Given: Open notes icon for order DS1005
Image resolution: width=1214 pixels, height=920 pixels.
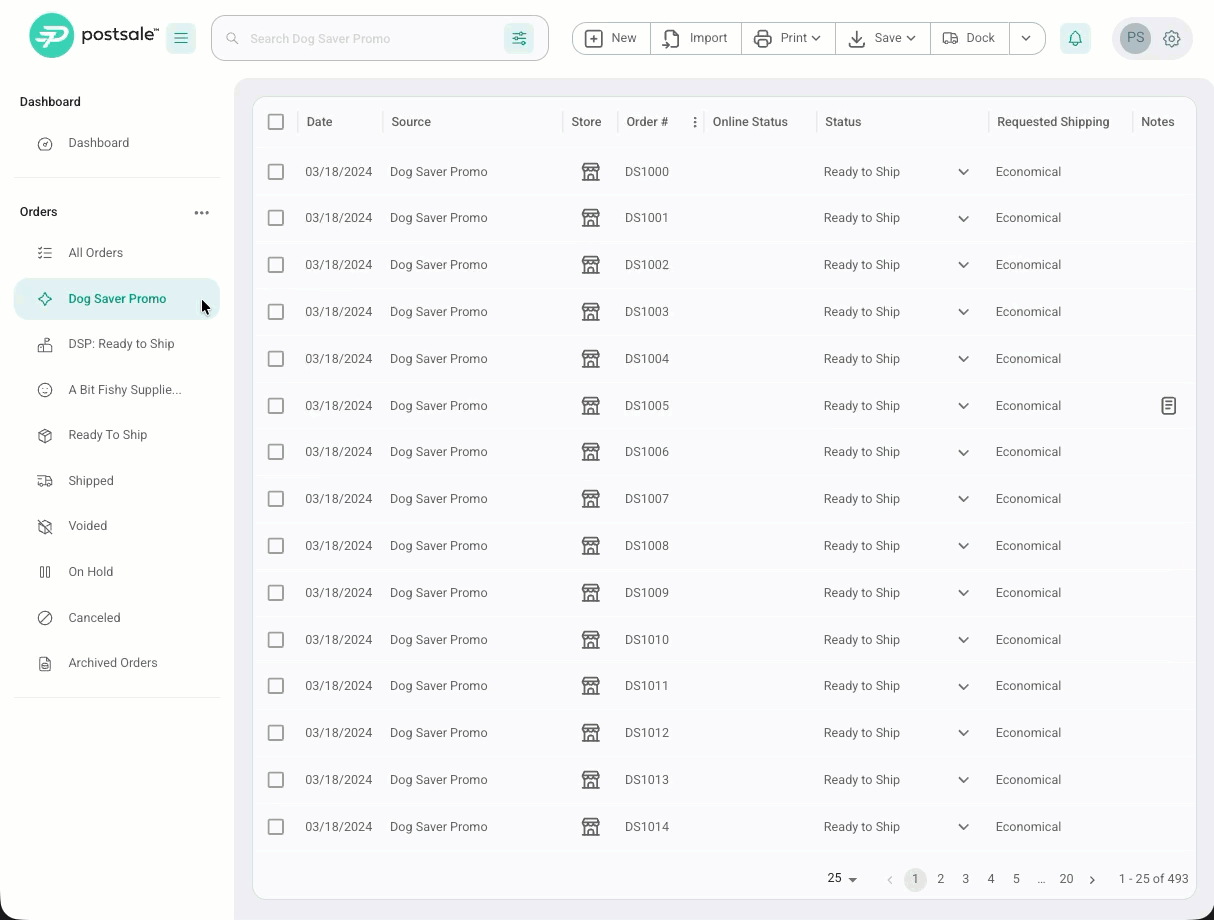Looking at the screenshot, I should [x=1168, y=405].
